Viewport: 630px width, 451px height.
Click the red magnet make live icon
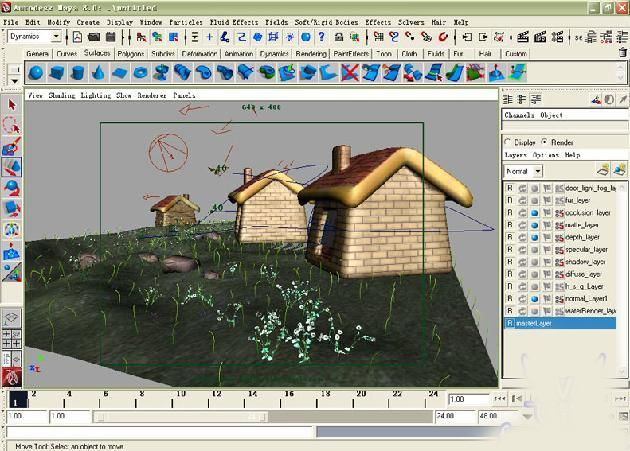443,37
